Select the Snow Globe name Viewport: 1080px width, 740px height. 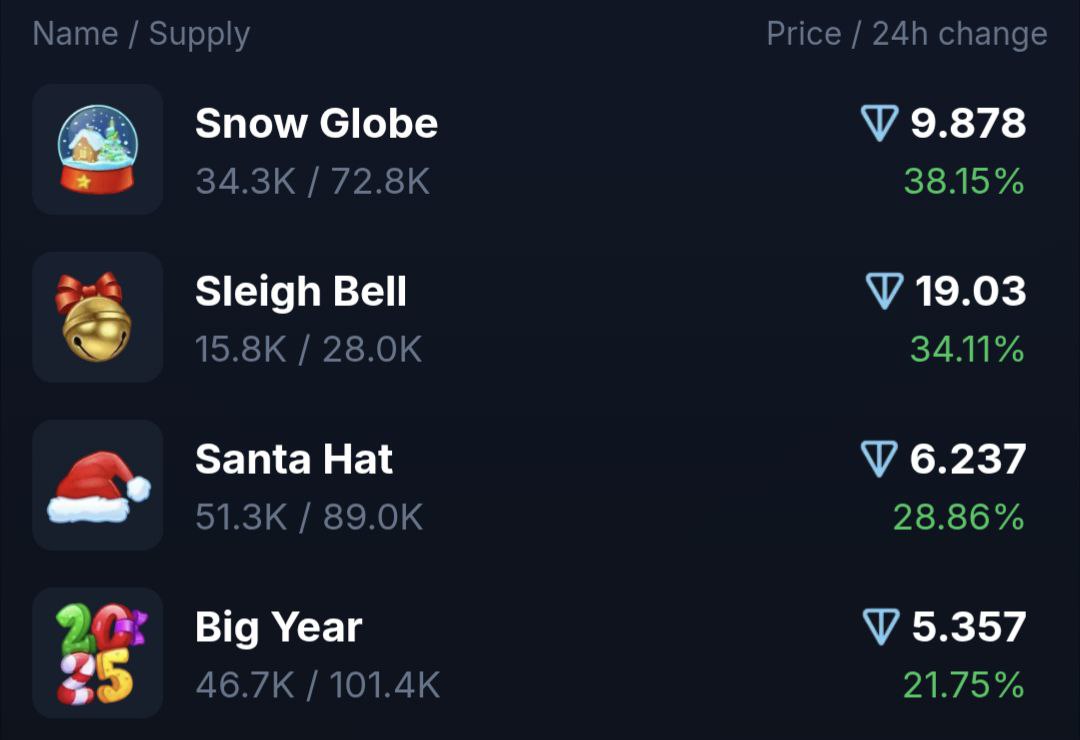point(316,123)
